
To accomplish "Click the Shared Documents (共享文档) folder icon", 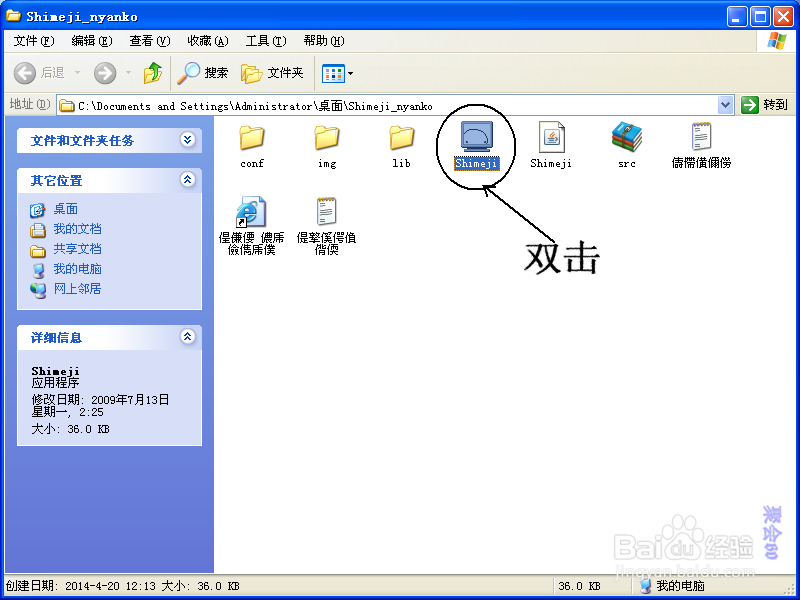I will (x=37, y=250).
